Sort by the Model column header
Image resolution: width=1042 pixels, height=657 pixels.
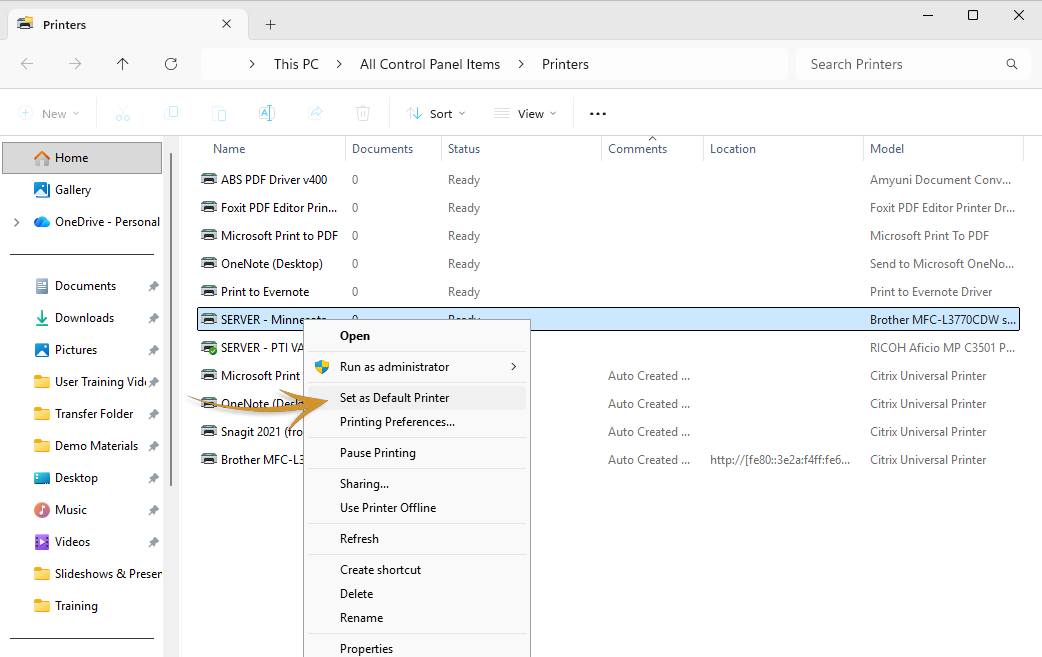point(886,149)
